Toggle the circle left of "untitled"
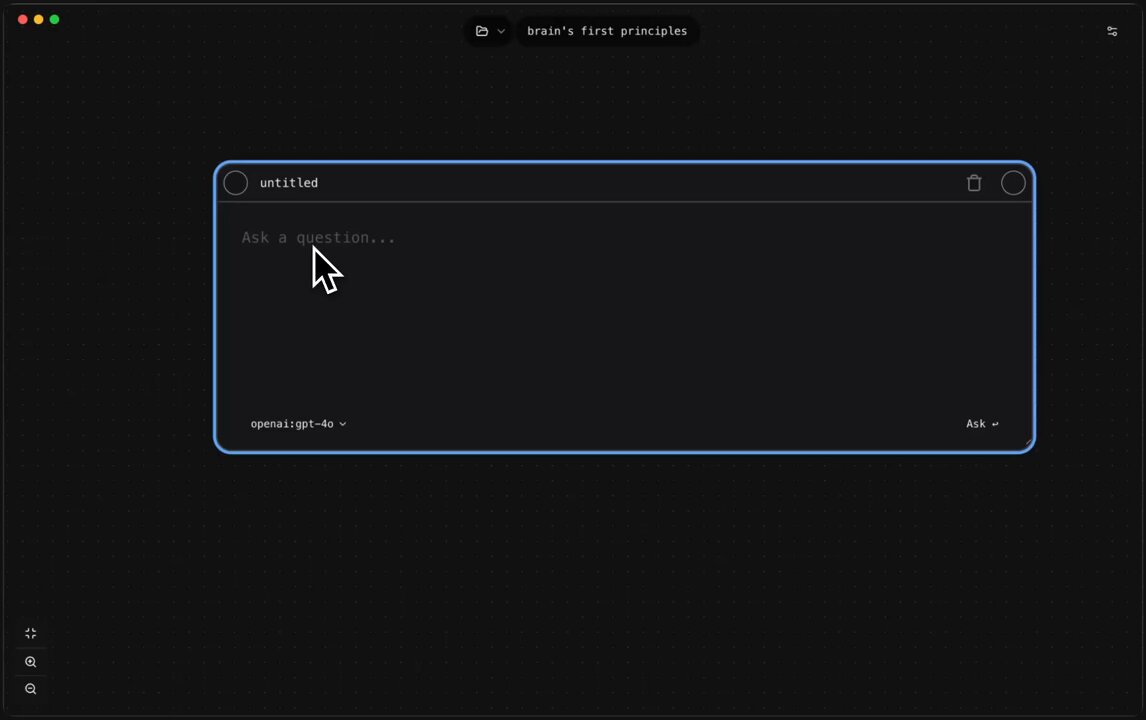Screen dimensions: 1146x720 (x=236, y=183)
